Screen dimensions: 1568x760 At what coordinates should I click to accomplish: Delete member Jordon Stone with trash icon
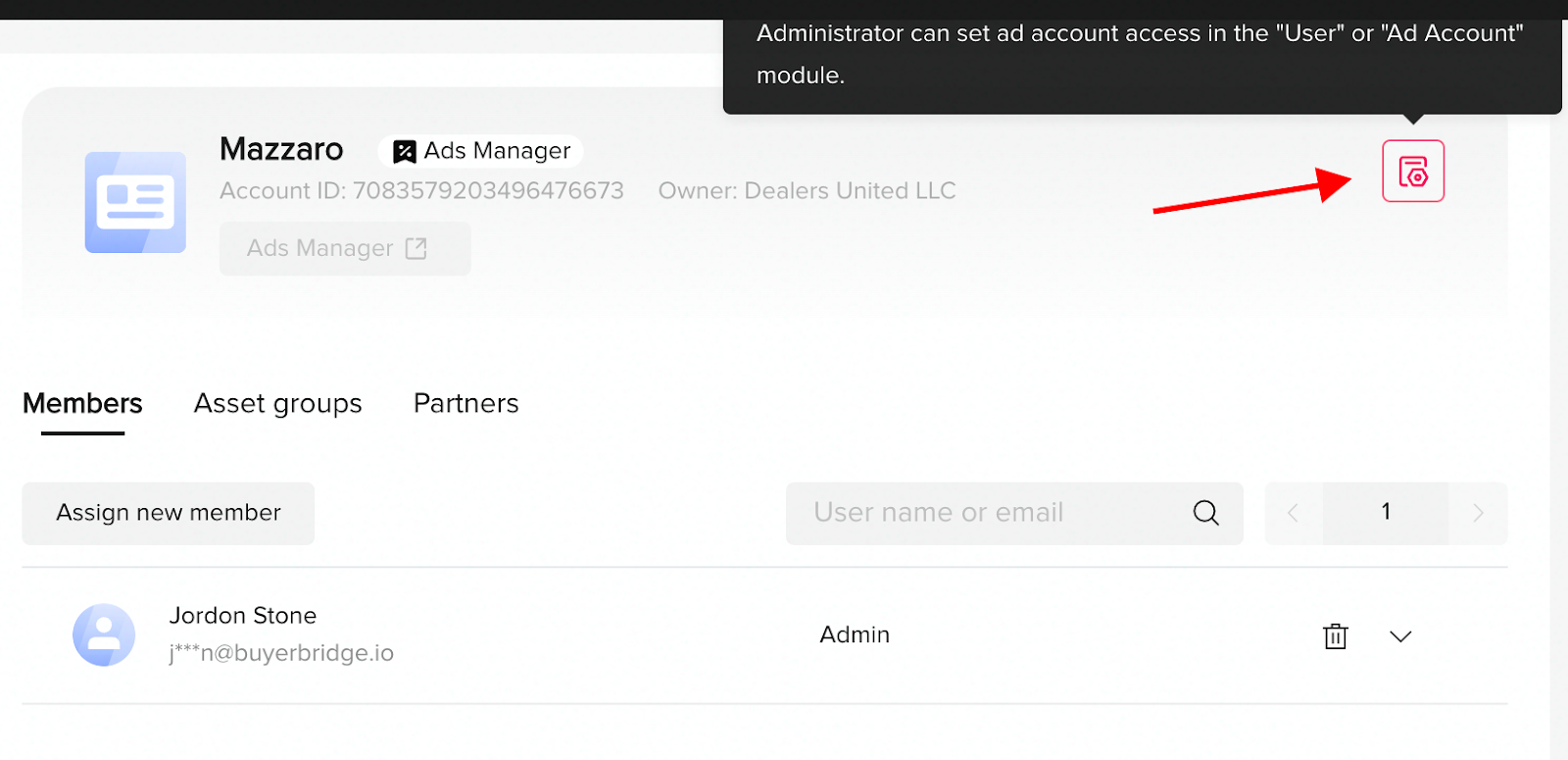tap(1335, 636)
